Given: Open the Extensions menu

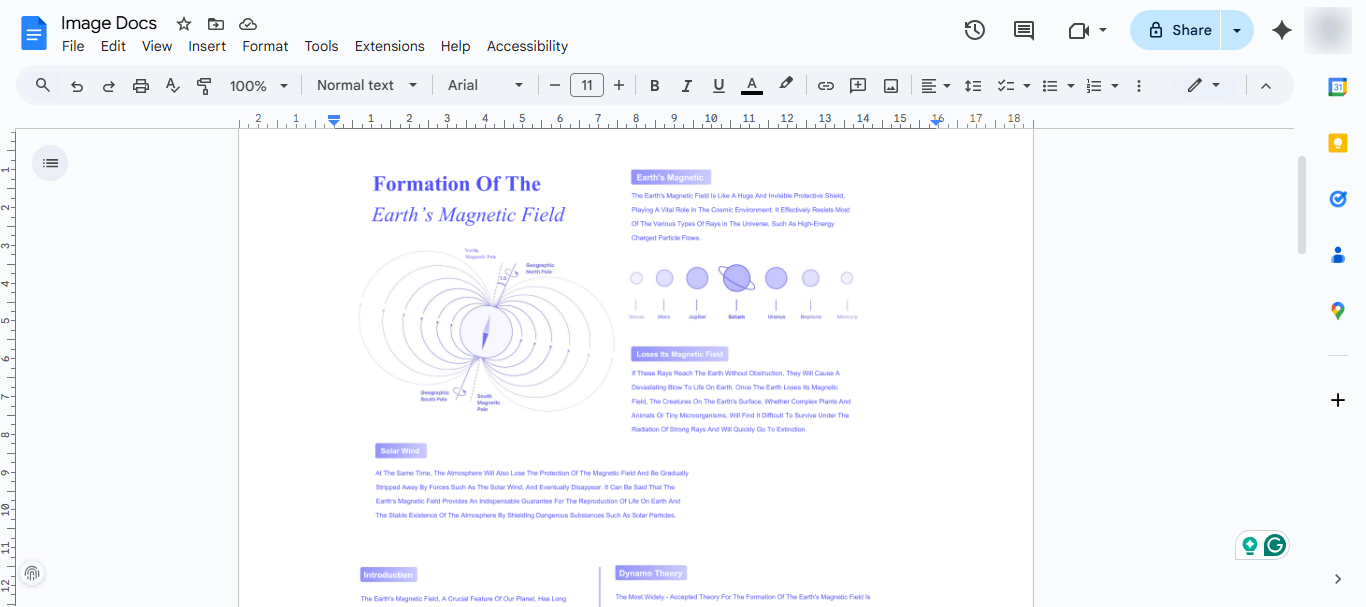Looking at the screenshot, I should tap(389, 46).
